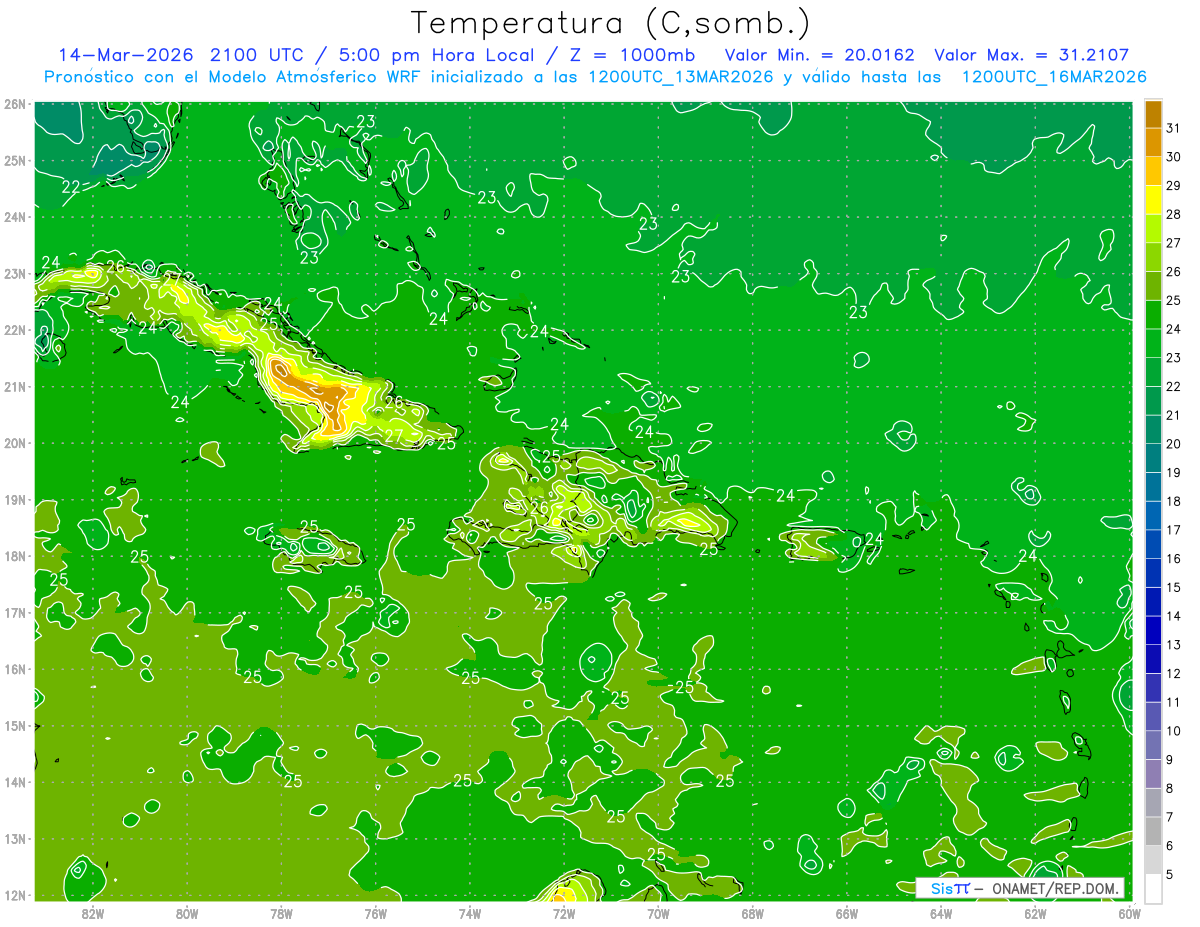Click the color bar label "31"

(x=1174, y=128)
